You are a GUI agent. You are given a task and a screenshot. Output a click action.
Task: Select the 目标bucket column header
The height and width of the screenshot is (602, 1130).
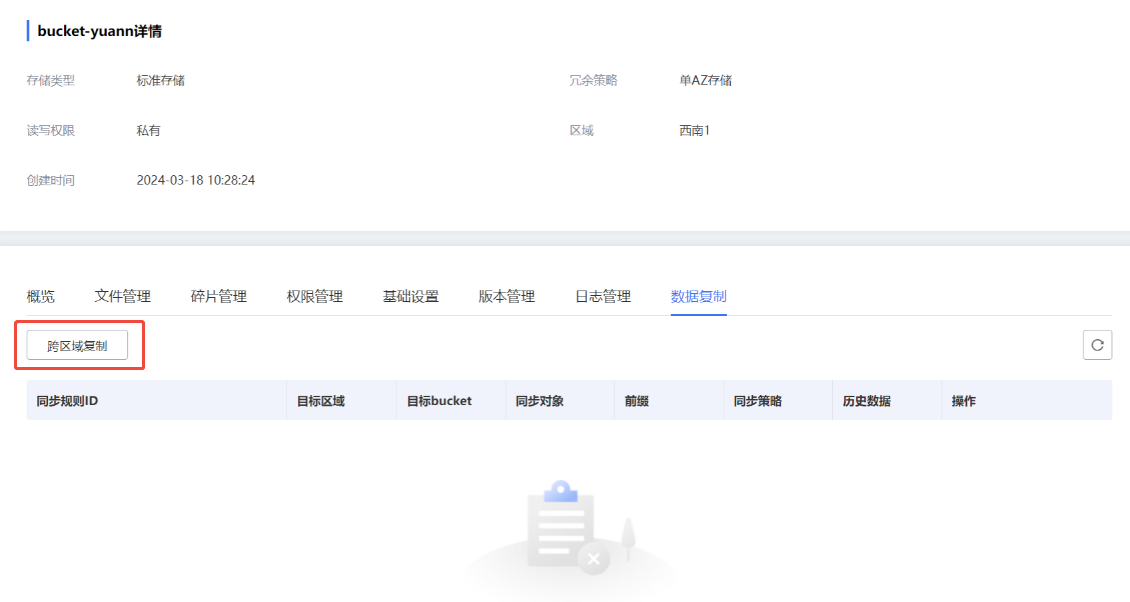point(439,401)
